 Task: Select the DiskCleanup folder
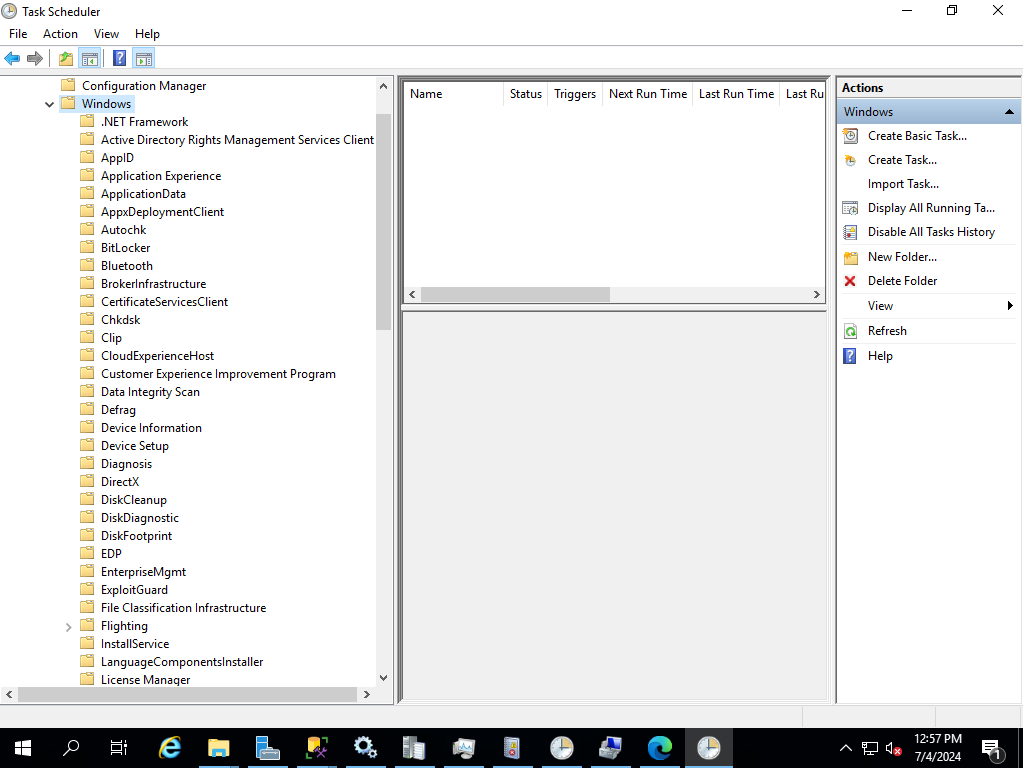point(134,500)
